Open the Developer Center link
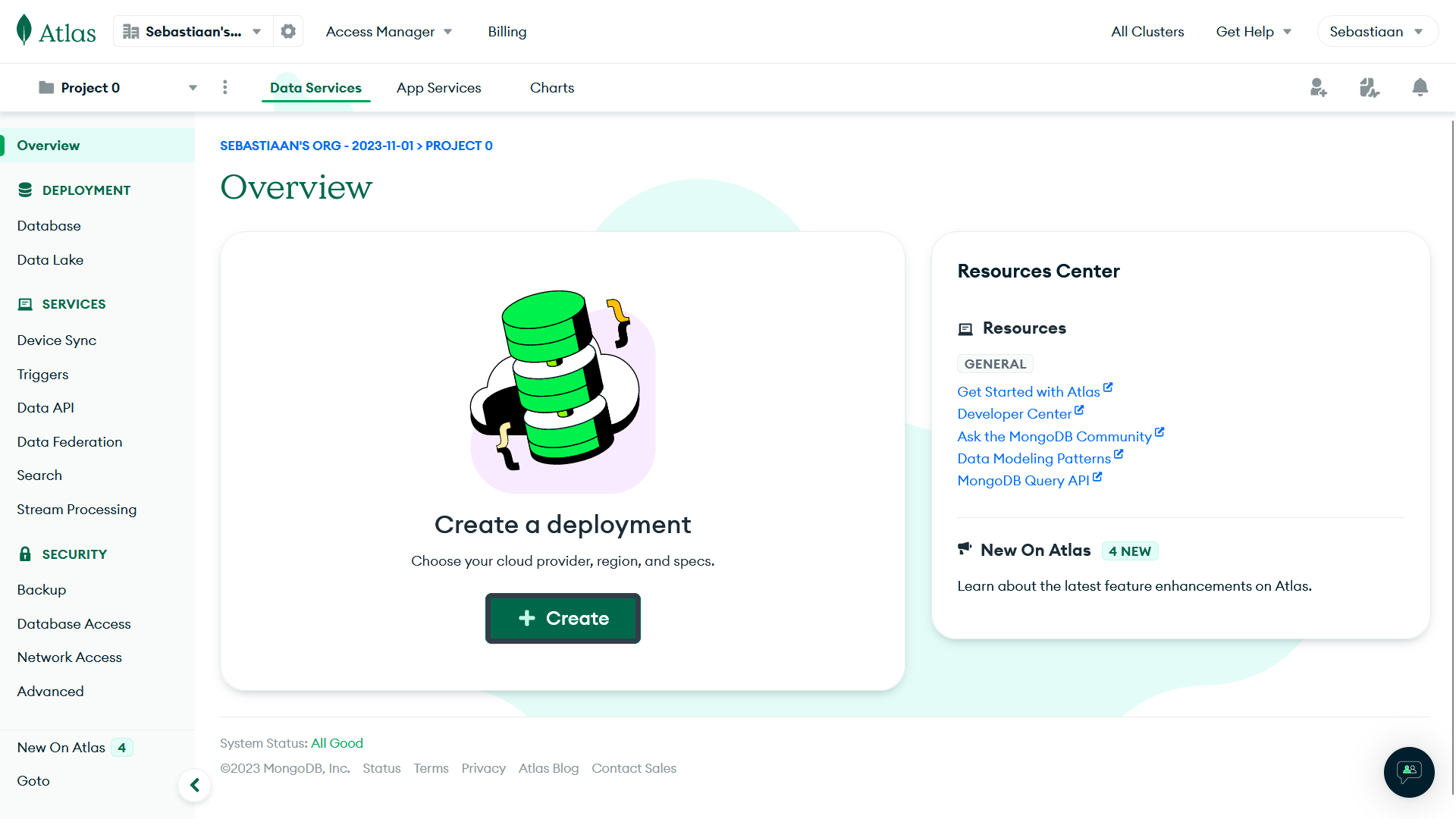The width and height of the screenshot is (1456, 819). 1015,413
